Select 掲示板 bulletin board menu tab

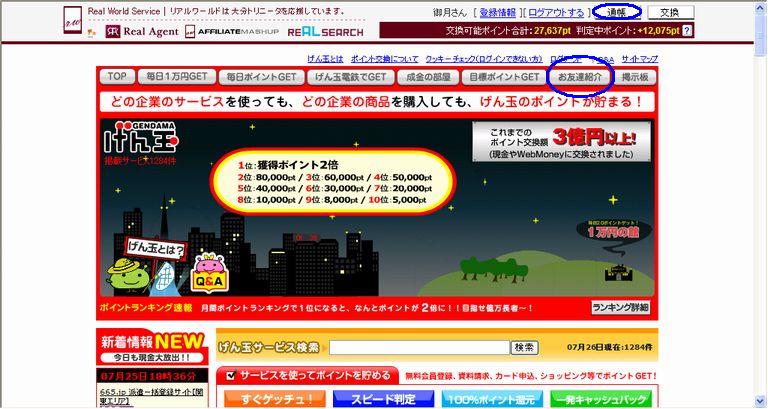pyautogui.click(x=635, y=77)
